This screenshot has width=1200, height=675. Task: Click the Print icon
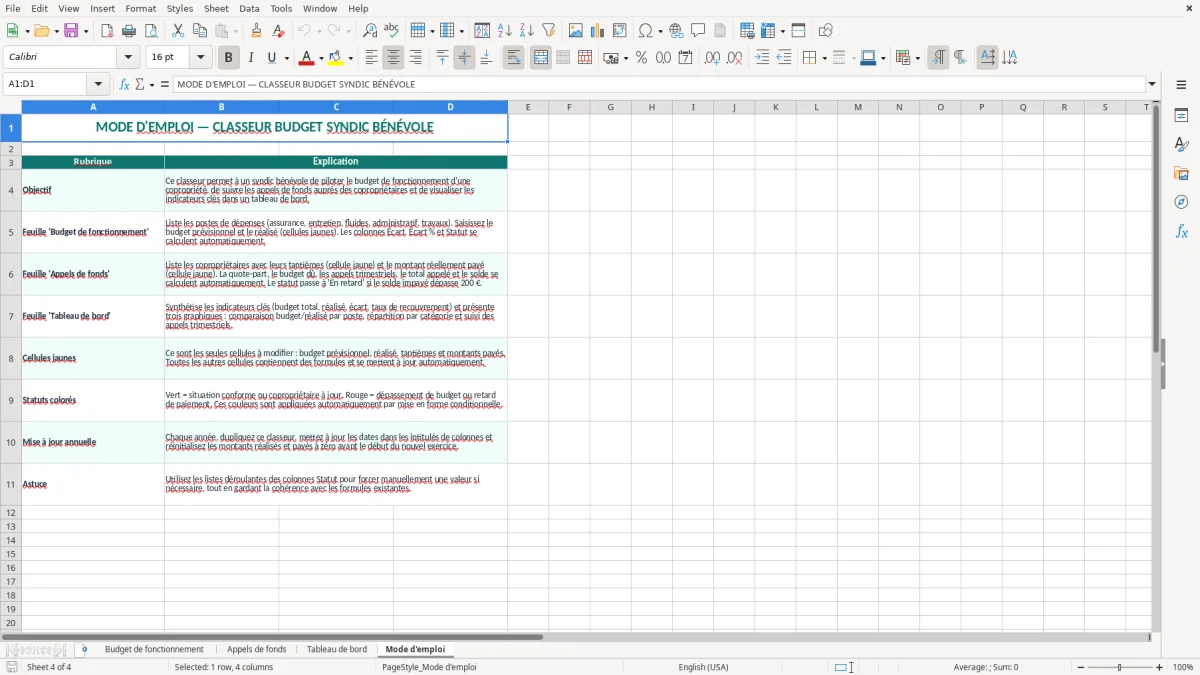click(129, 31)
